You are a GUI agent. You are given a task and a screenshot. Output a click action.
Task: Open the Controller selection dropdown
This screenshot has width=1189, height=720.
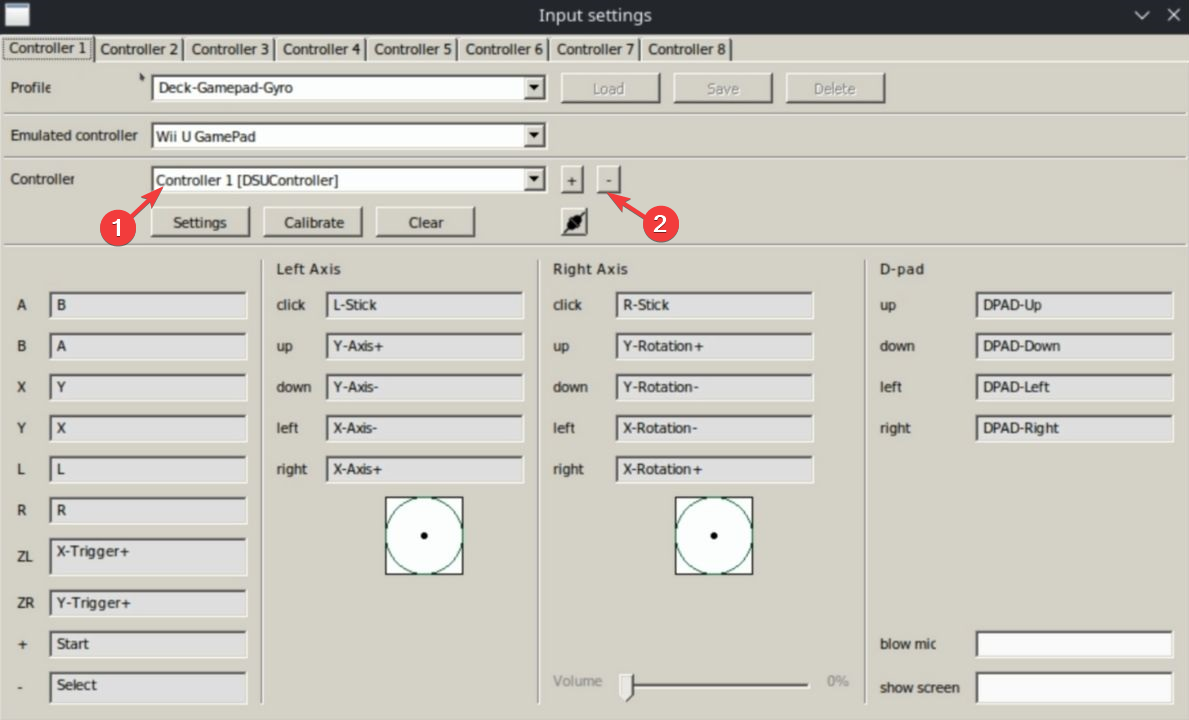(x=535, y=180)
